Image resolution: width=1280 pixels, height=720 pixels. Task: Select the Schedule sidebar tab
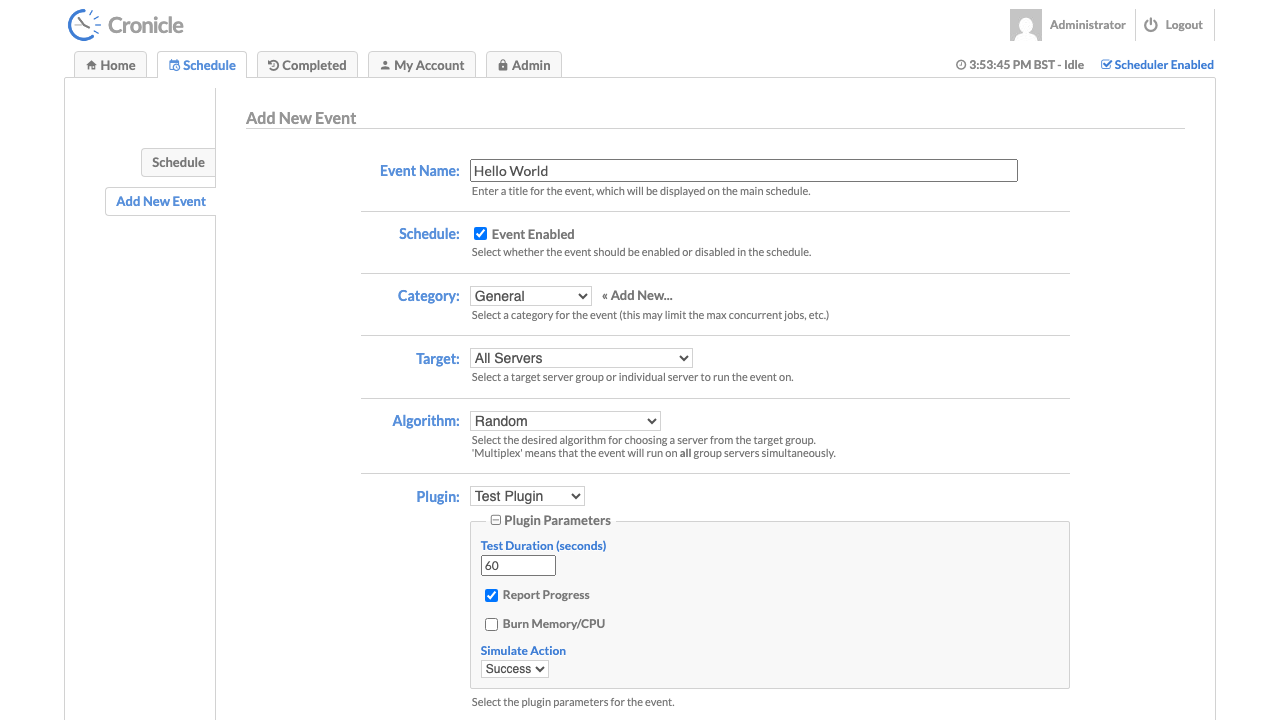coord(178,162)
